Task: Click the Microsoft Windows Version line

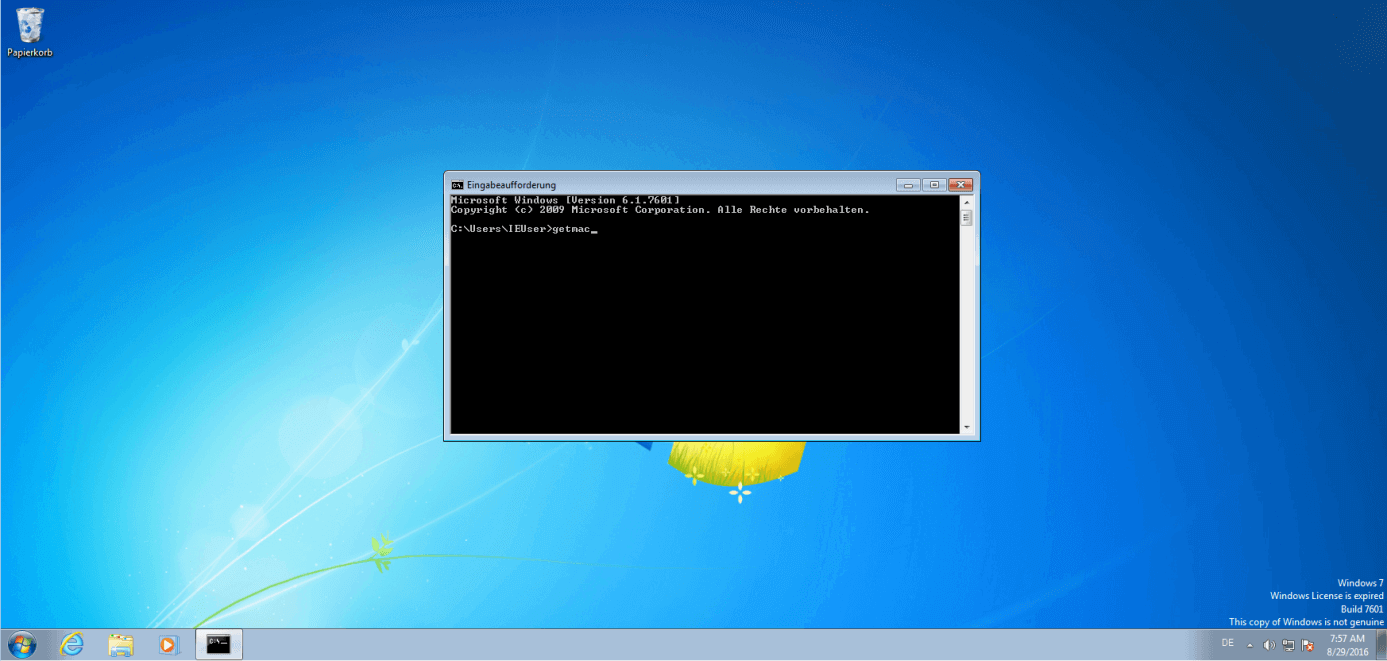Action: coord(565,200)
